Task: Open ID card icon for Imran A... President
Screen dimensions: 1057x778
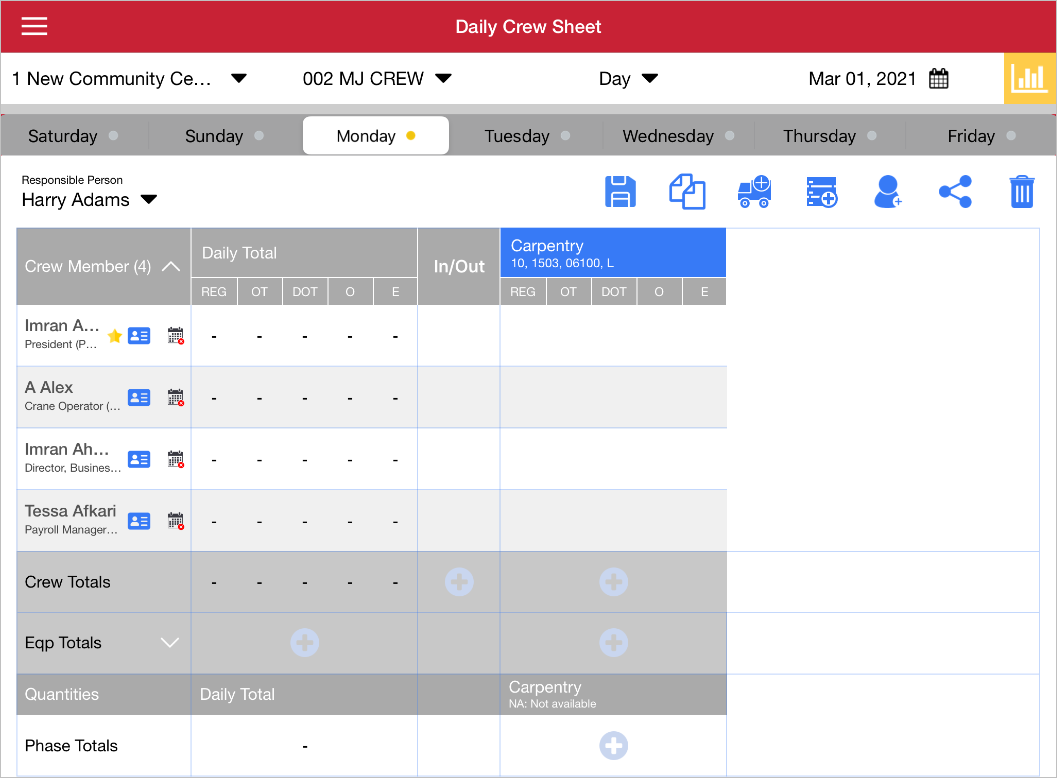Action: (x=139, y=336)
